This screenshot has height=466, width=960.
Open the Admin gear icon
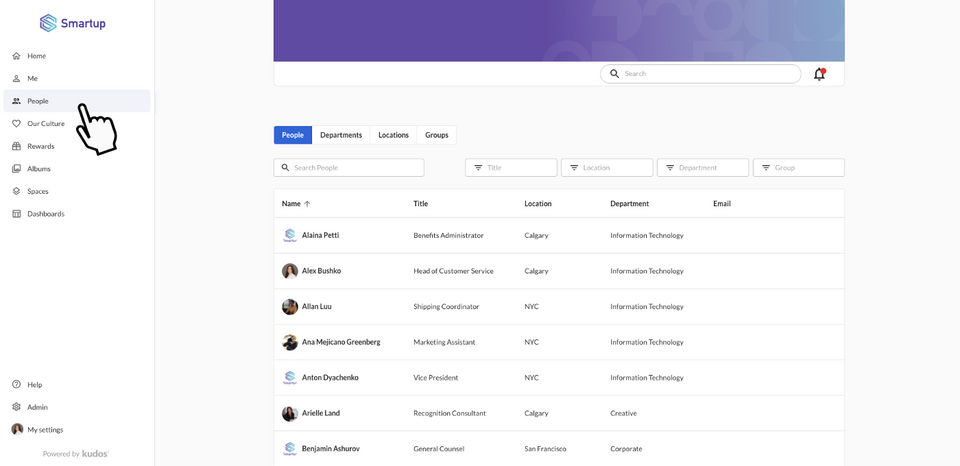click(17, 407)
